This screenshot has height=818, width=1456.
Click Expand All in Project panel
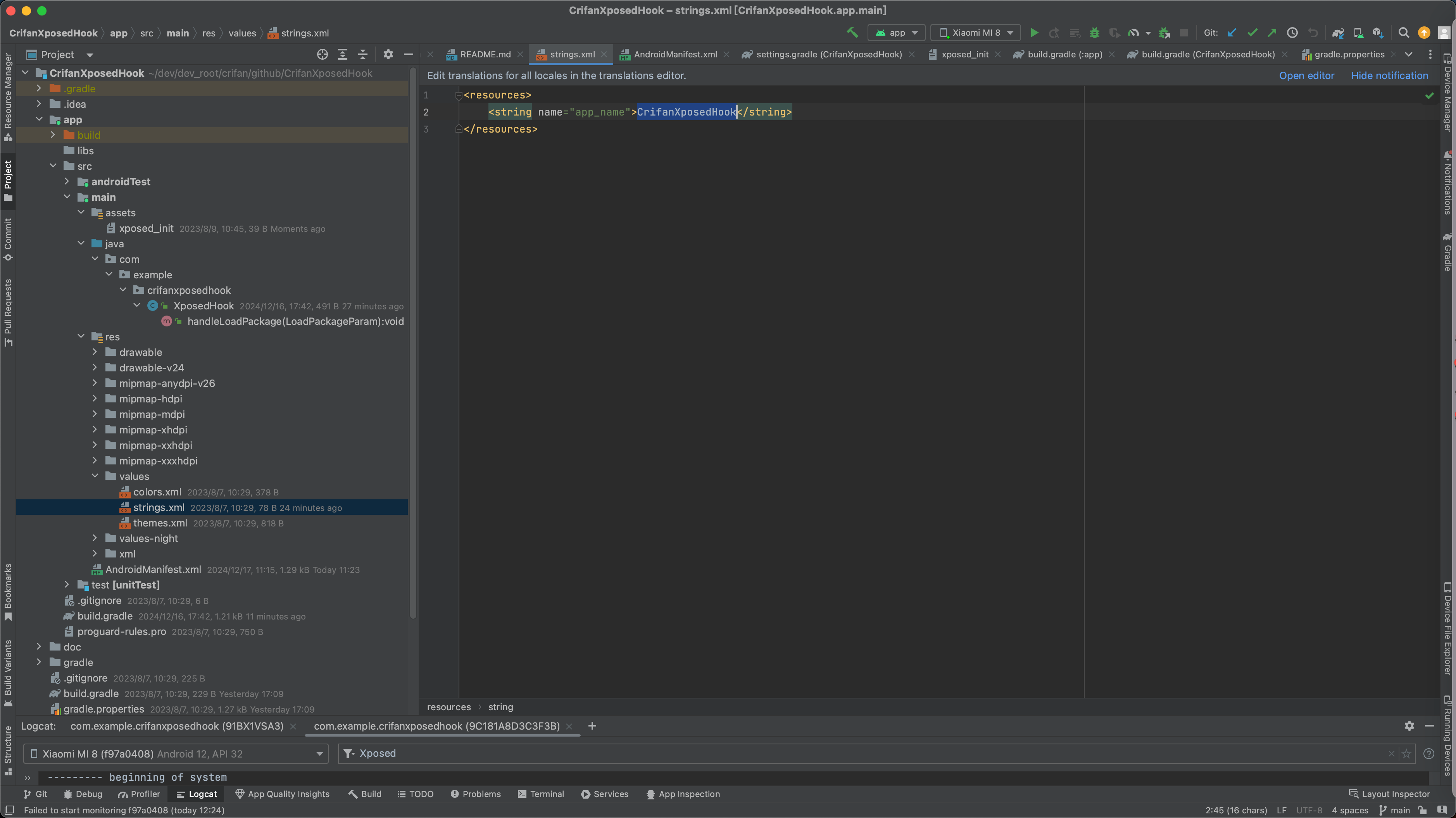(x=343, y=54)
